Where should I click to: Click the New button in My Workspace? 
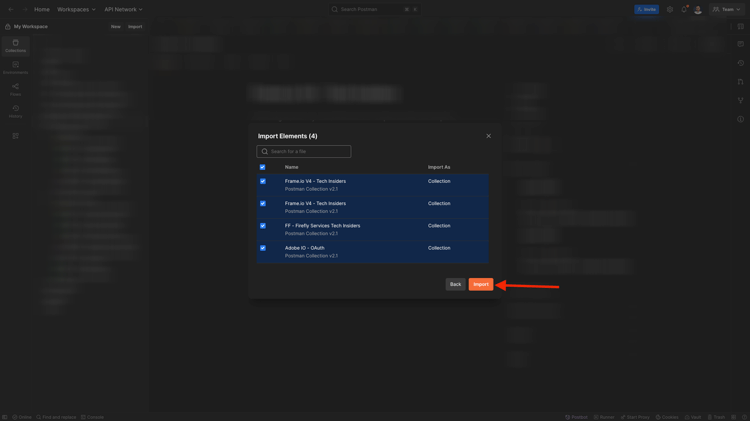tap(116, 27)
